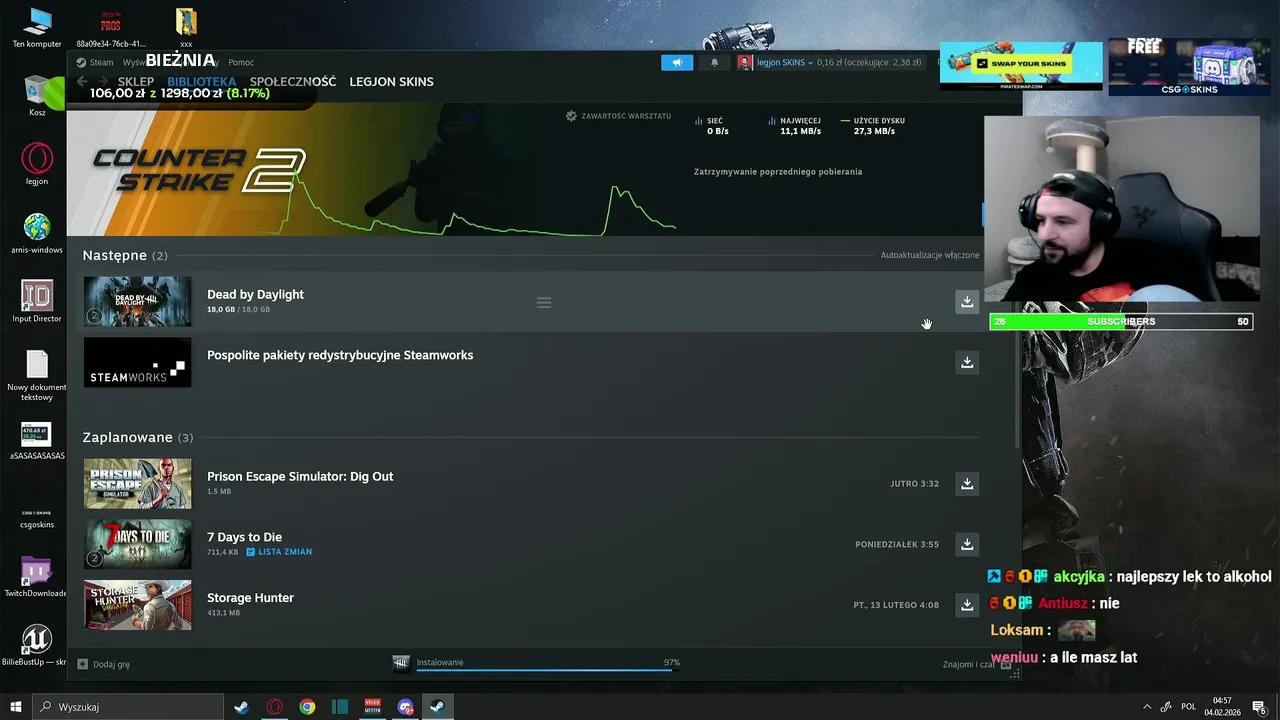Click the Storage Hunter thumbnail
This screenshot has height=720, width=1280.
click(137, 604)
